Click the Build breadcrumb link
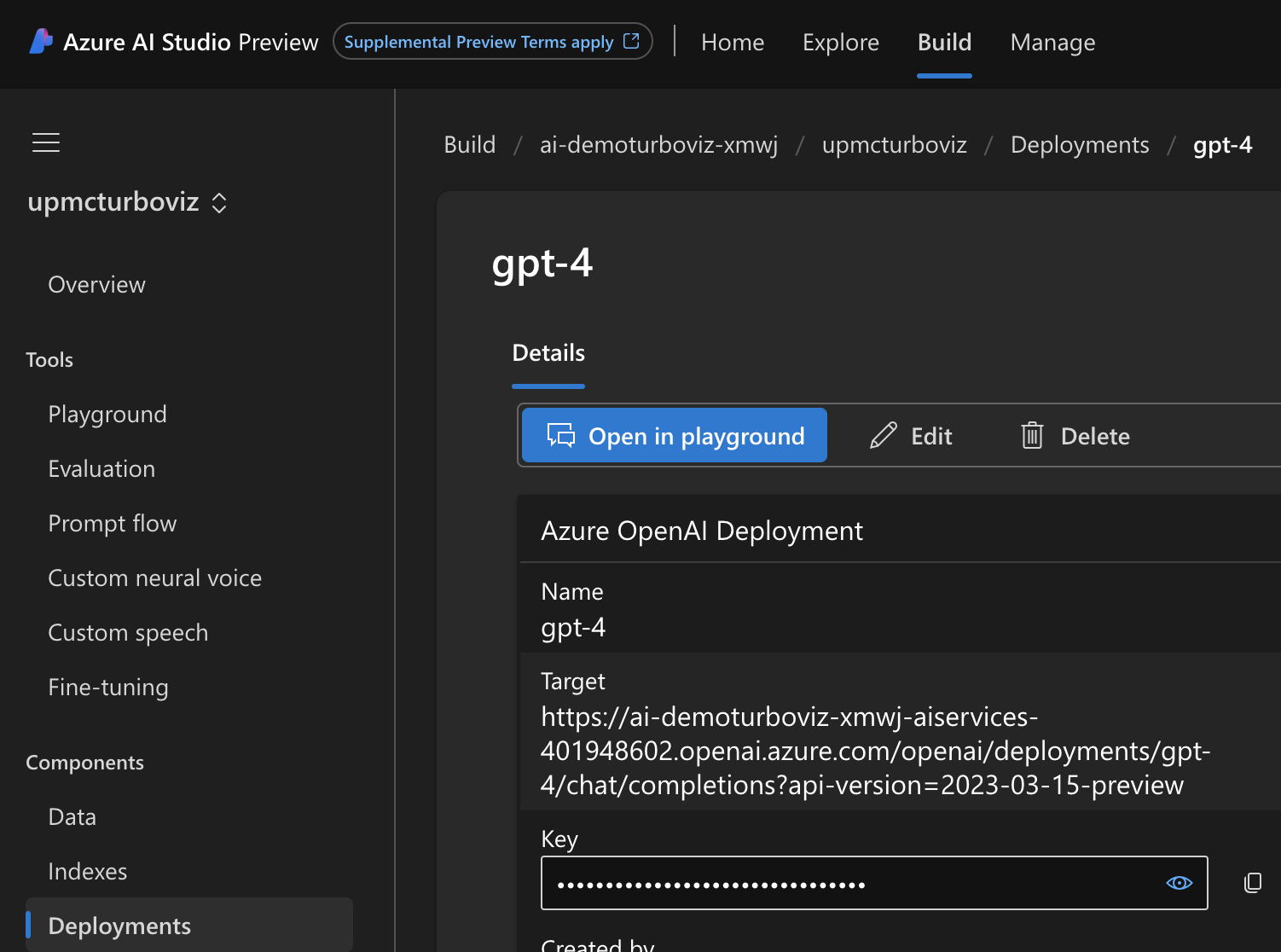The height and width of the screenshot is (952, 1281). point(470,145)
